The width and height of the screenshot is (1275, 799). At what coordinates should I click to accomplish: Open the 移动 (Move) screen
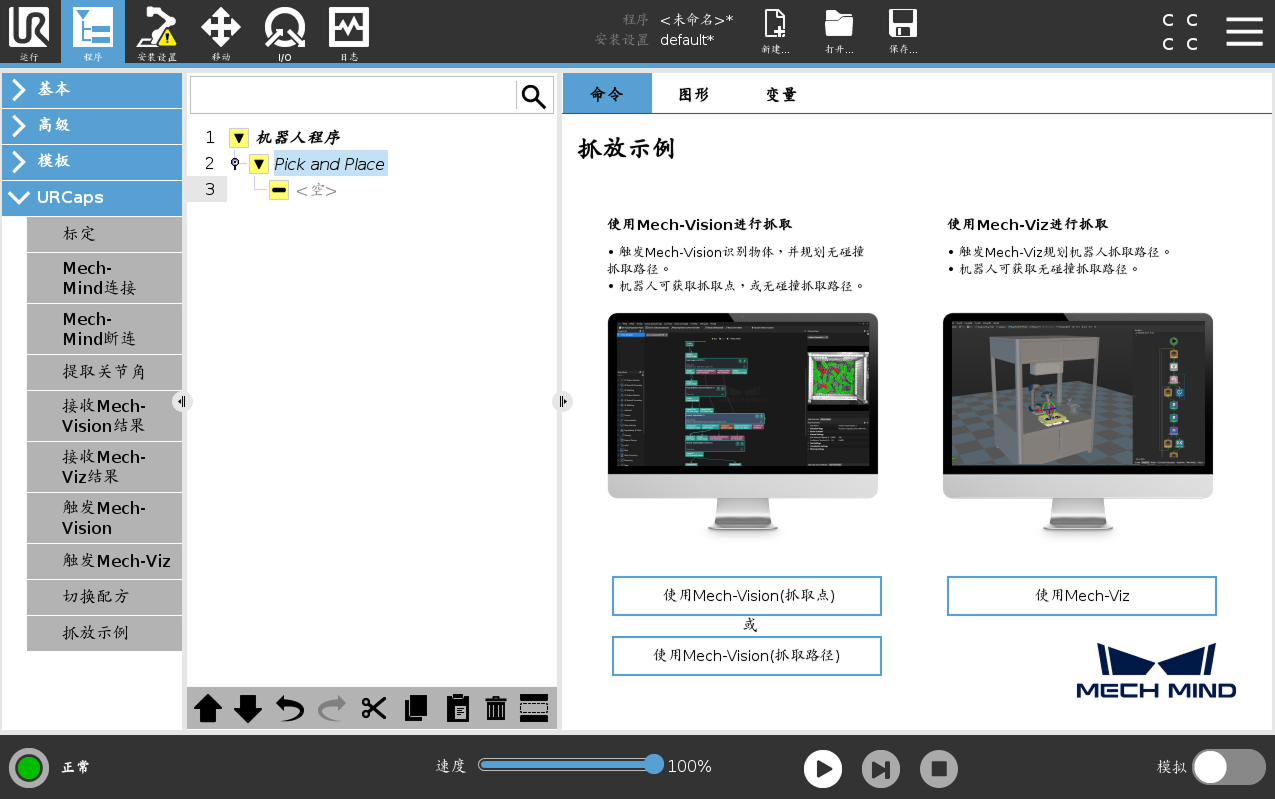click(x=220, y=32)
